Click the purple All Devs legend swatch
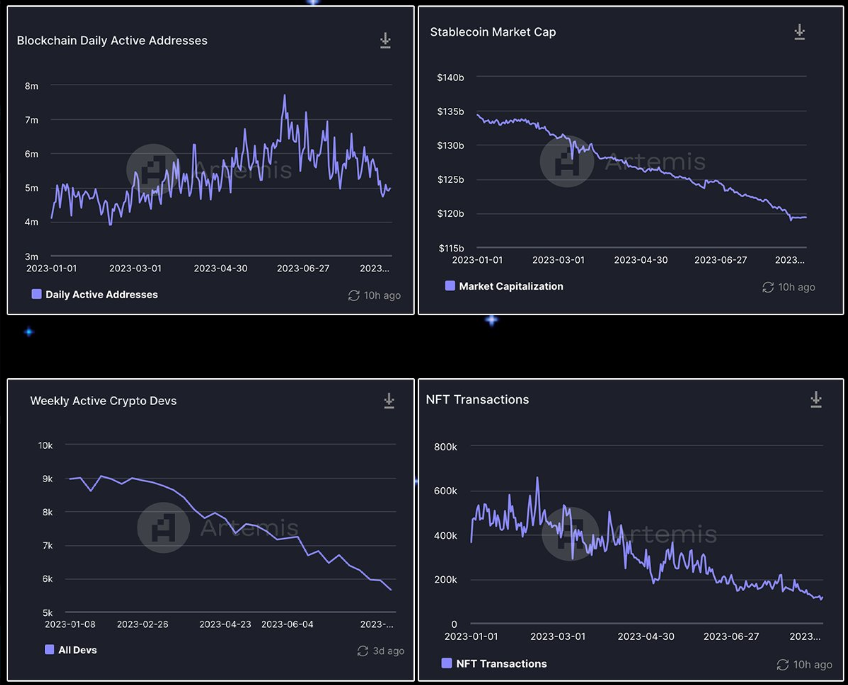The width and height of the screenshot is (848, 685). coord(50,650)
